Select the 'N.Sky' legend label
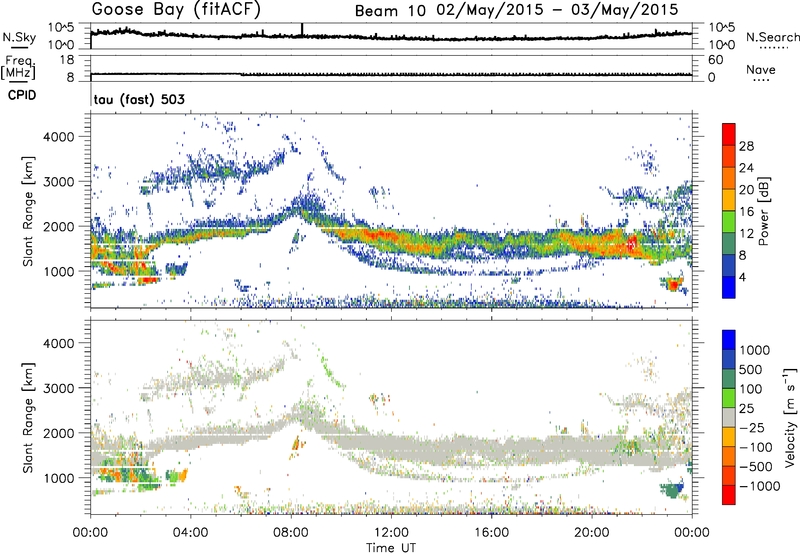Screen dimensions: 800x554 point(19,37)
